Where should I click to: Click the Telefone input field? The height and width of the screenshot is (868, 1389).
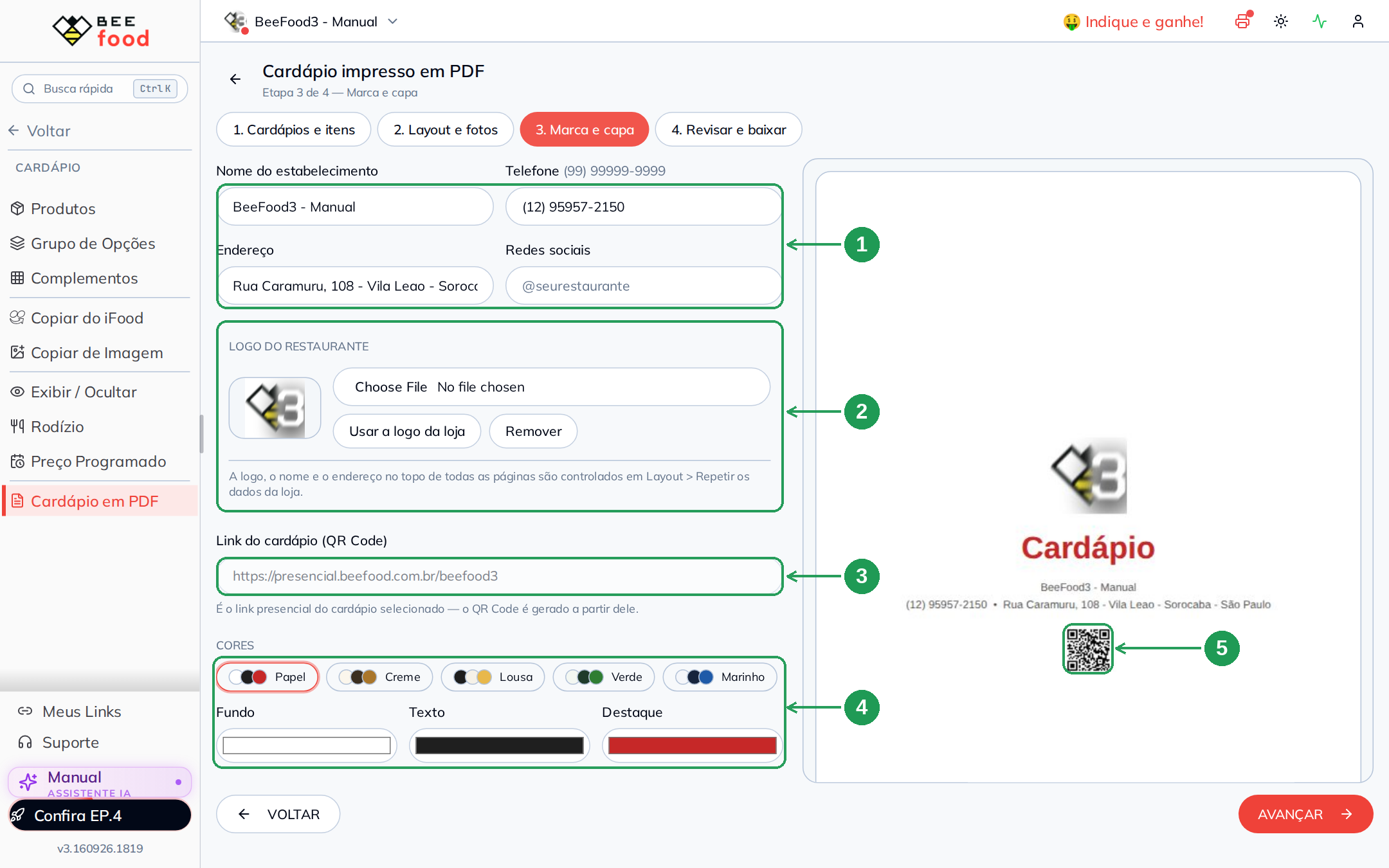pos(644,206)
